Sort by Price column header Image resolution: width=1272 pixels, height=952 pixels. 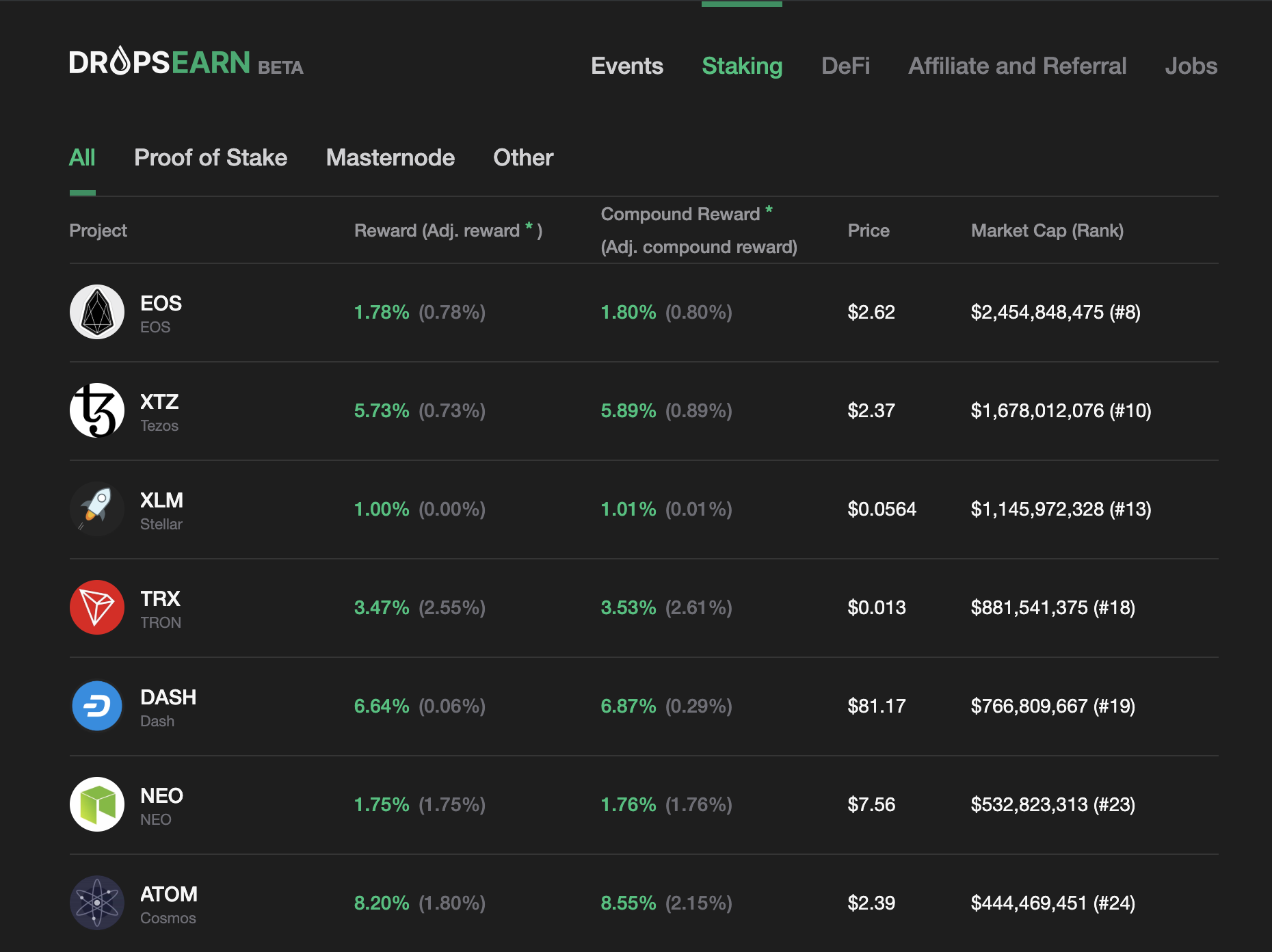tap(869, 230)
